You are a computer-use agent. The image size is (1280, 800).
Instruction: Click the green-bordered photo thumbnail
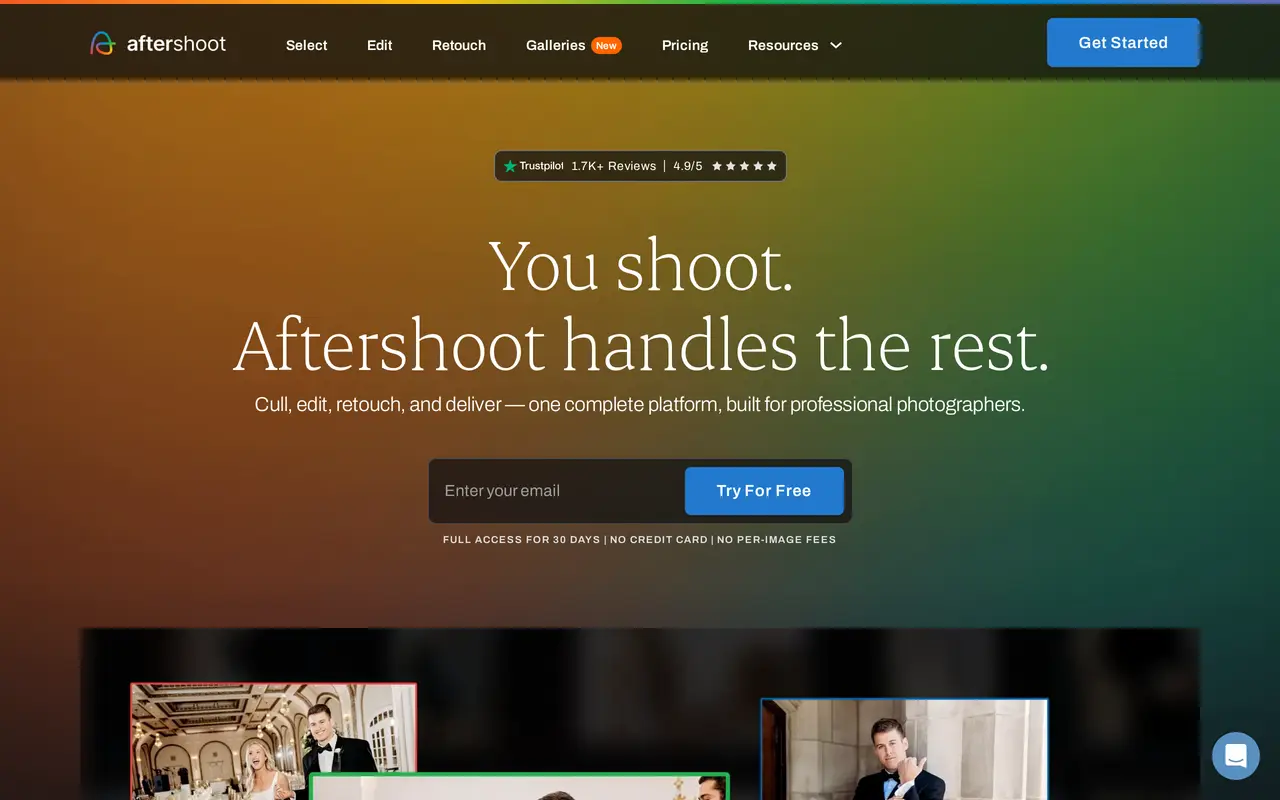[x=519, y=786]
